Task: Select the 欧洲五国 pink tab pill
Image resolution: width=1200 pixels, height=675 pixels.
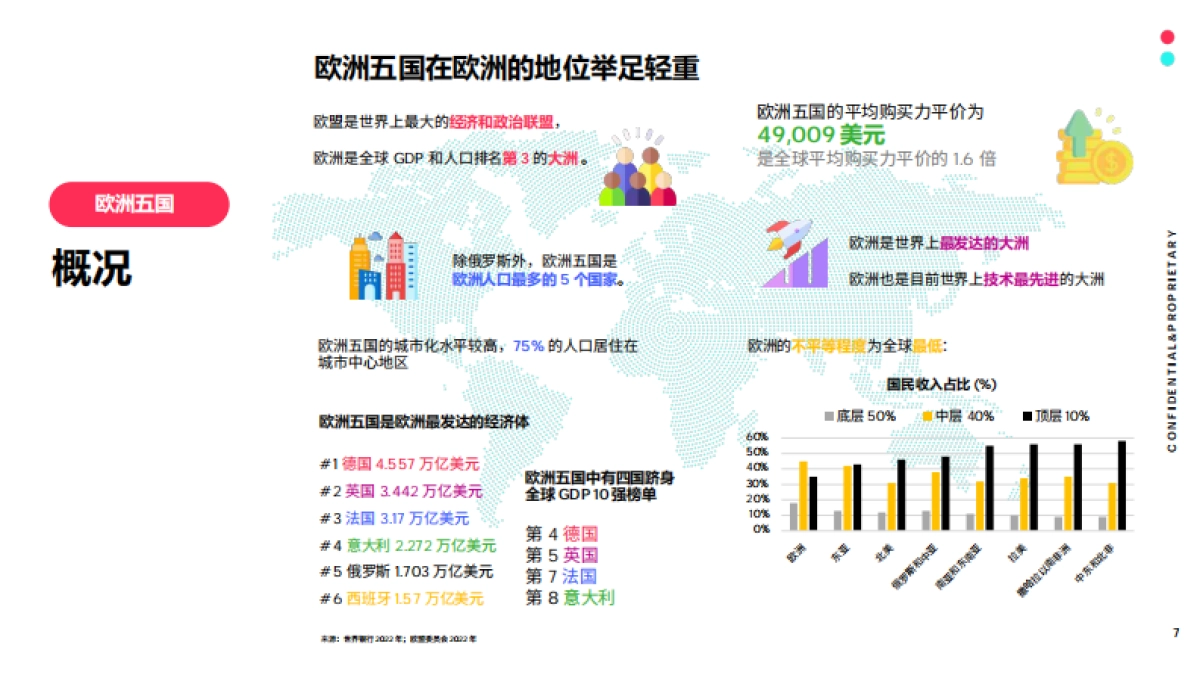Action: [139, 203]
